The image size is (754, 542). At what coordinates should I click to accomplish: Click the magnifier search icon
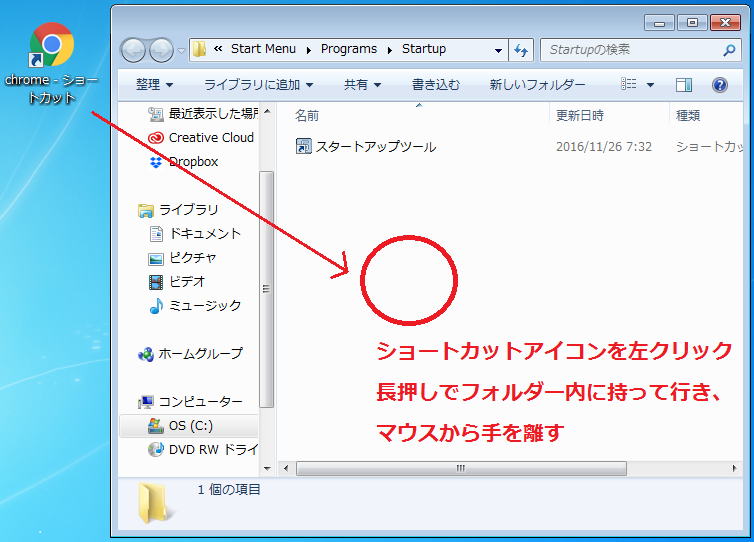[729, 50]
